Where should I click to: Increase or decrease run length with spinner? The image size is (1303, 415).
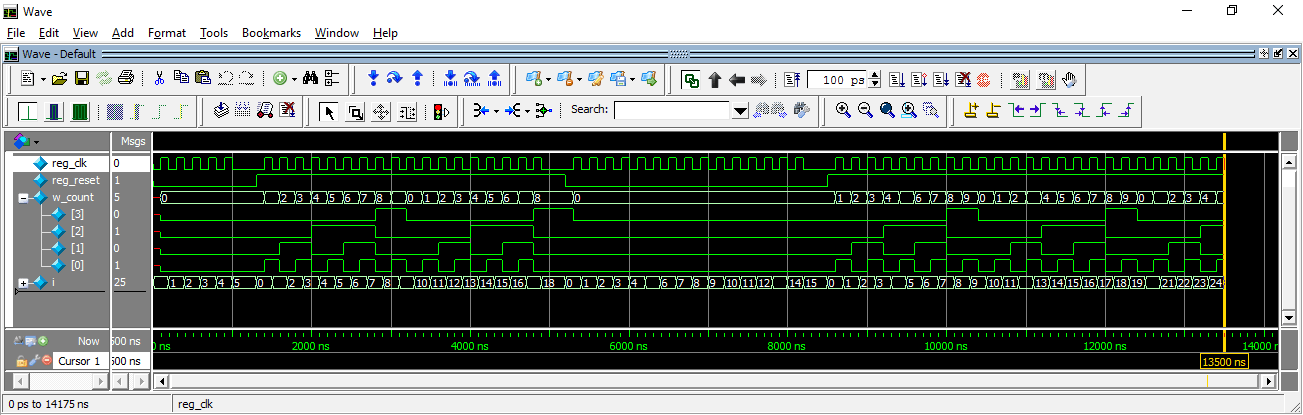[875, 79]
